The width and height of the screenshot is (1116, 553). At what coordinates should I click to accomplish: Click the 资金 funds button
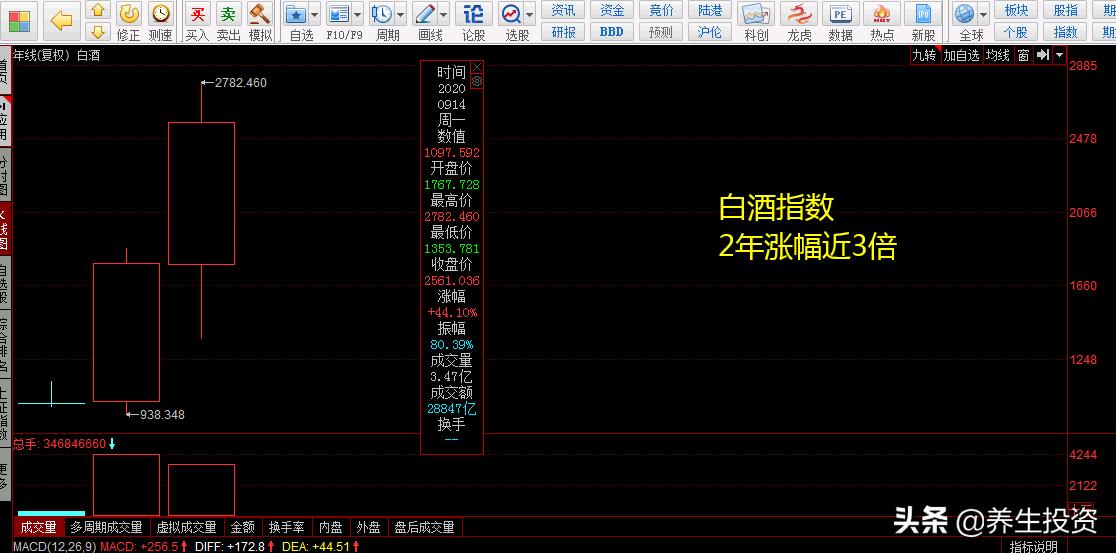pos(612,10)
